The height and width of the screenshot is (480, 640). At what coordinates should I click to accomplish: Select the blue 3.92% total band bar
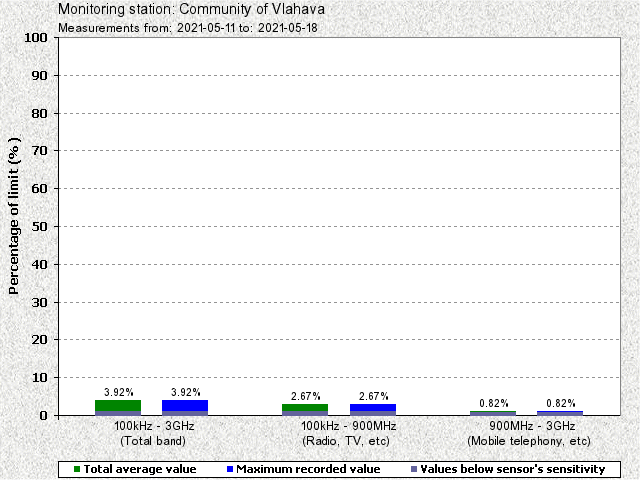[x=185, y=408]
